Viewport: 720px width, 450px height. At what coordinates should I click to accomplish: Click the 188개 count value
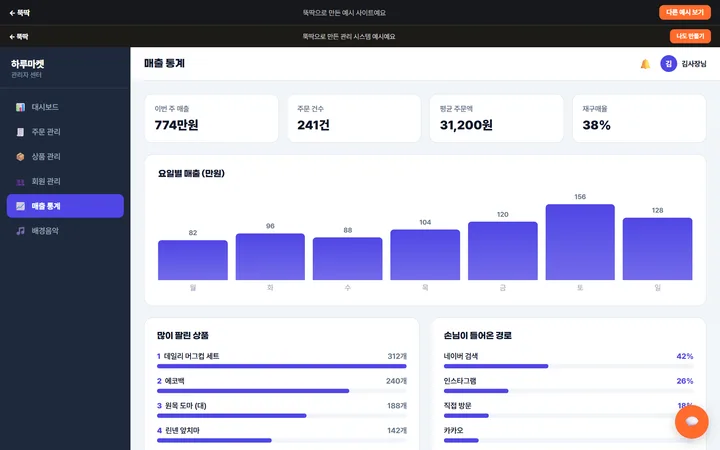pyautogui.click(x=397, y=406)
